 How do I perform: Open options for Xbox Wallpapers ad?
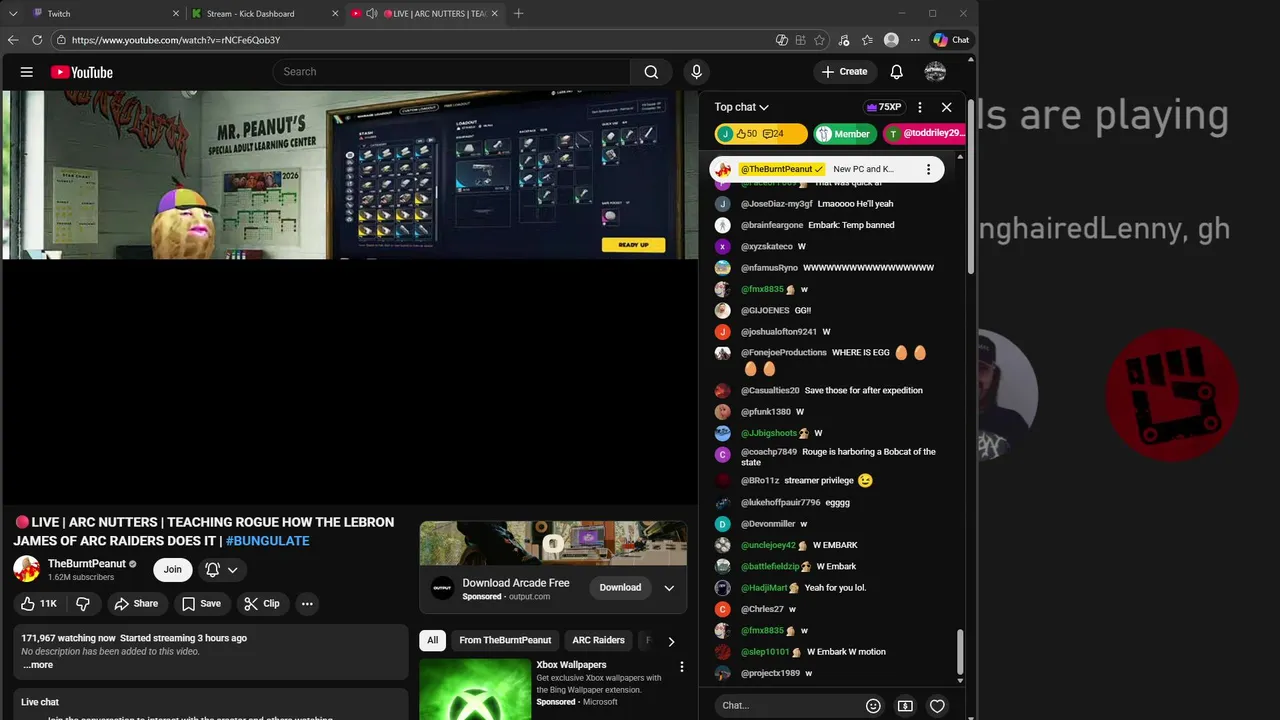click(682, 667)
